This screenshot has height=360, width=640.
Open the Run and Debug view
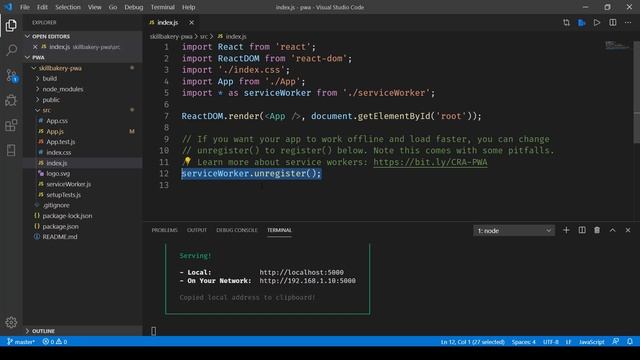(x=11, y=100)
